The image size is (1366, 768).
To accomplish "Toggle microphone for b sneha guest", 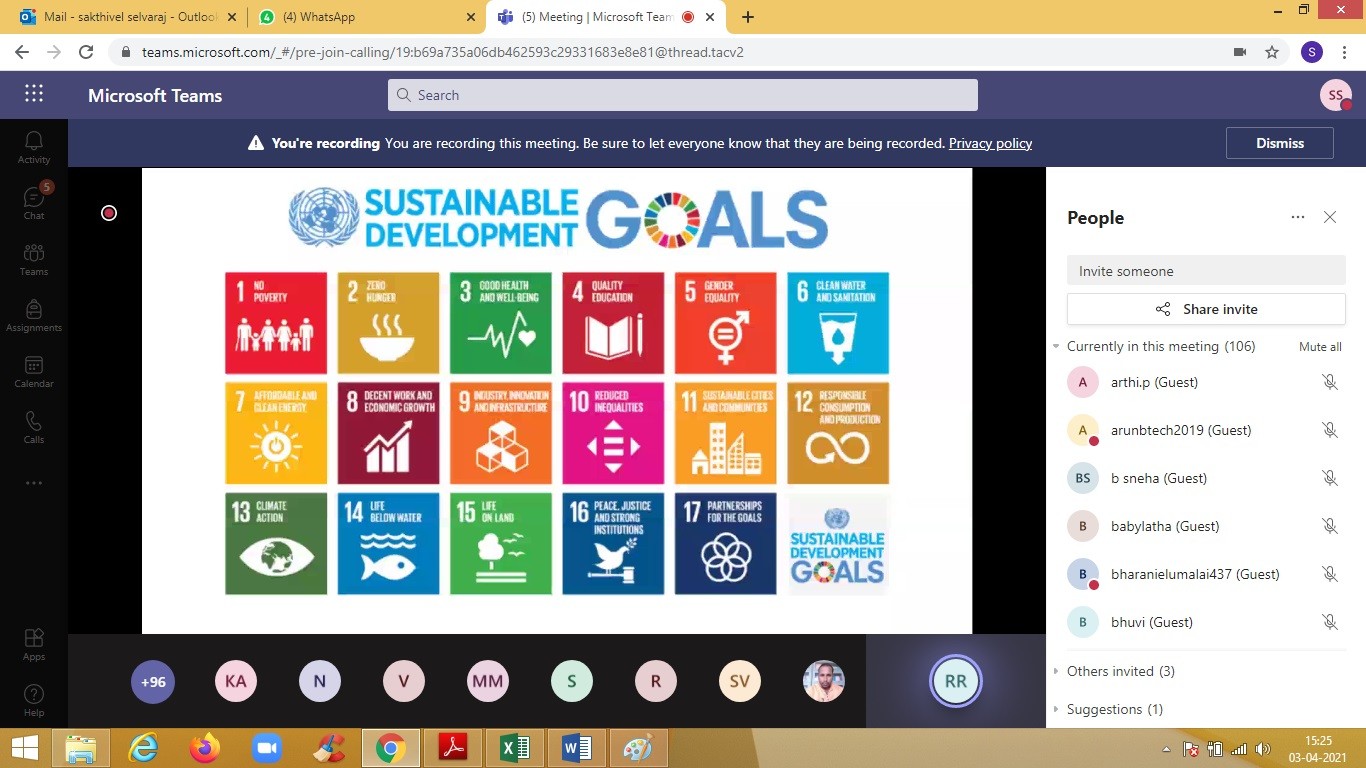I will click(1329, 478).
